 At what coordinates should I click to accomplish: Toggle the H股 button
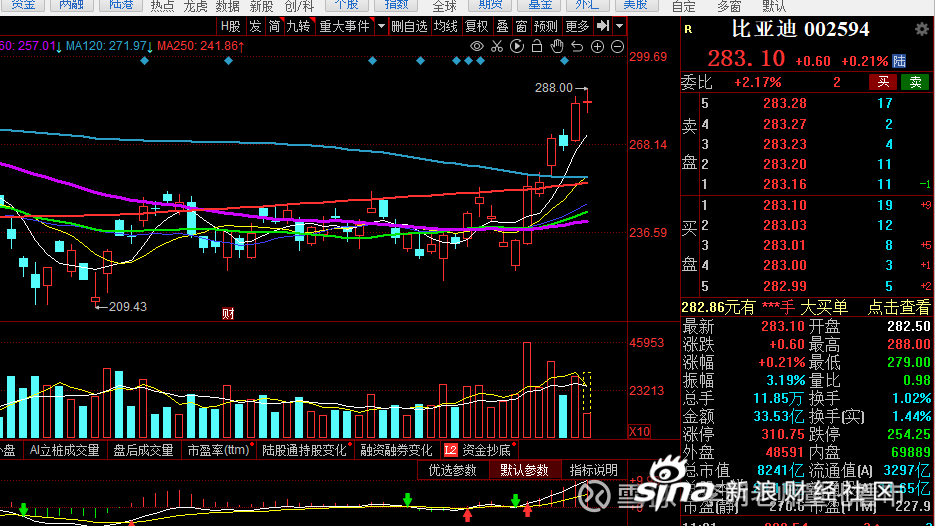(230, 26)
